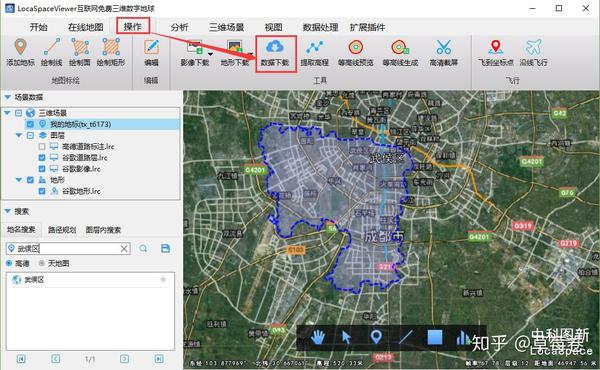Uncheck the 谷歌影像.lrc layer checkbox
This screenshot has height=370, width=600.
[x=42, y=169]
